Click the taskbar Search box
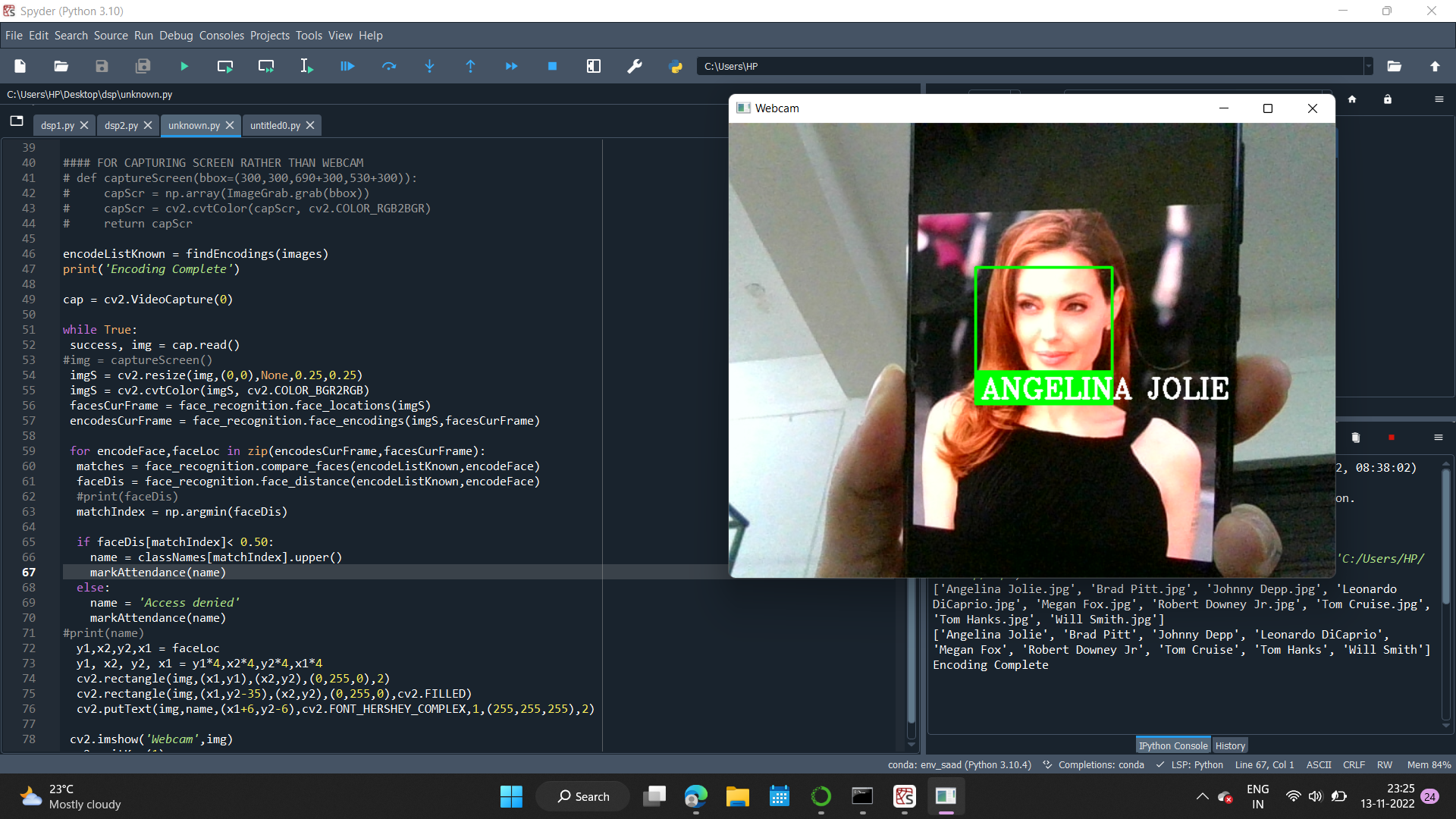1456x819 pixels. coord(583,796)
